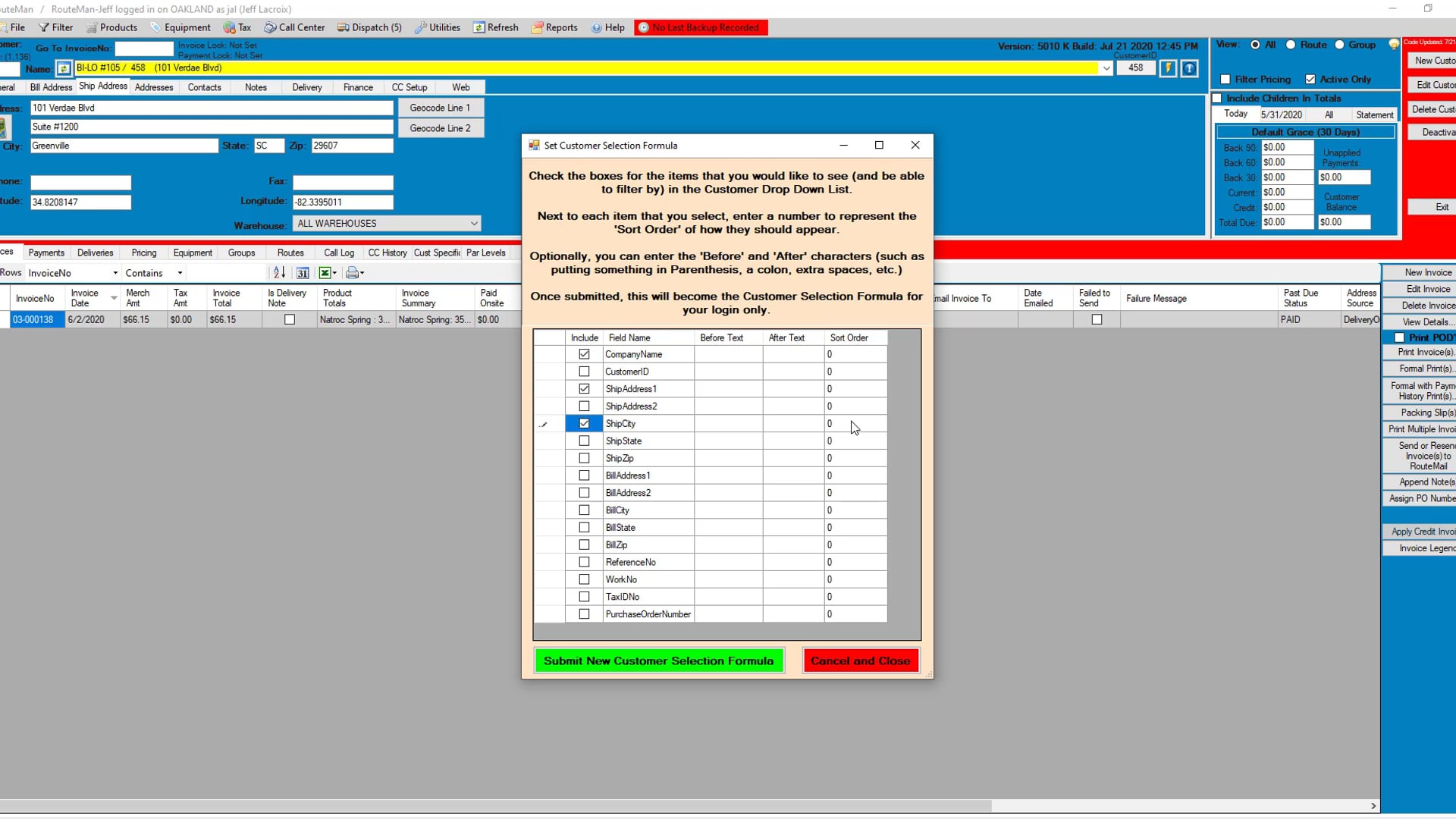Check the ShipState include checkbox
This screenshot has height=819, width=1456.
(584, 441)
